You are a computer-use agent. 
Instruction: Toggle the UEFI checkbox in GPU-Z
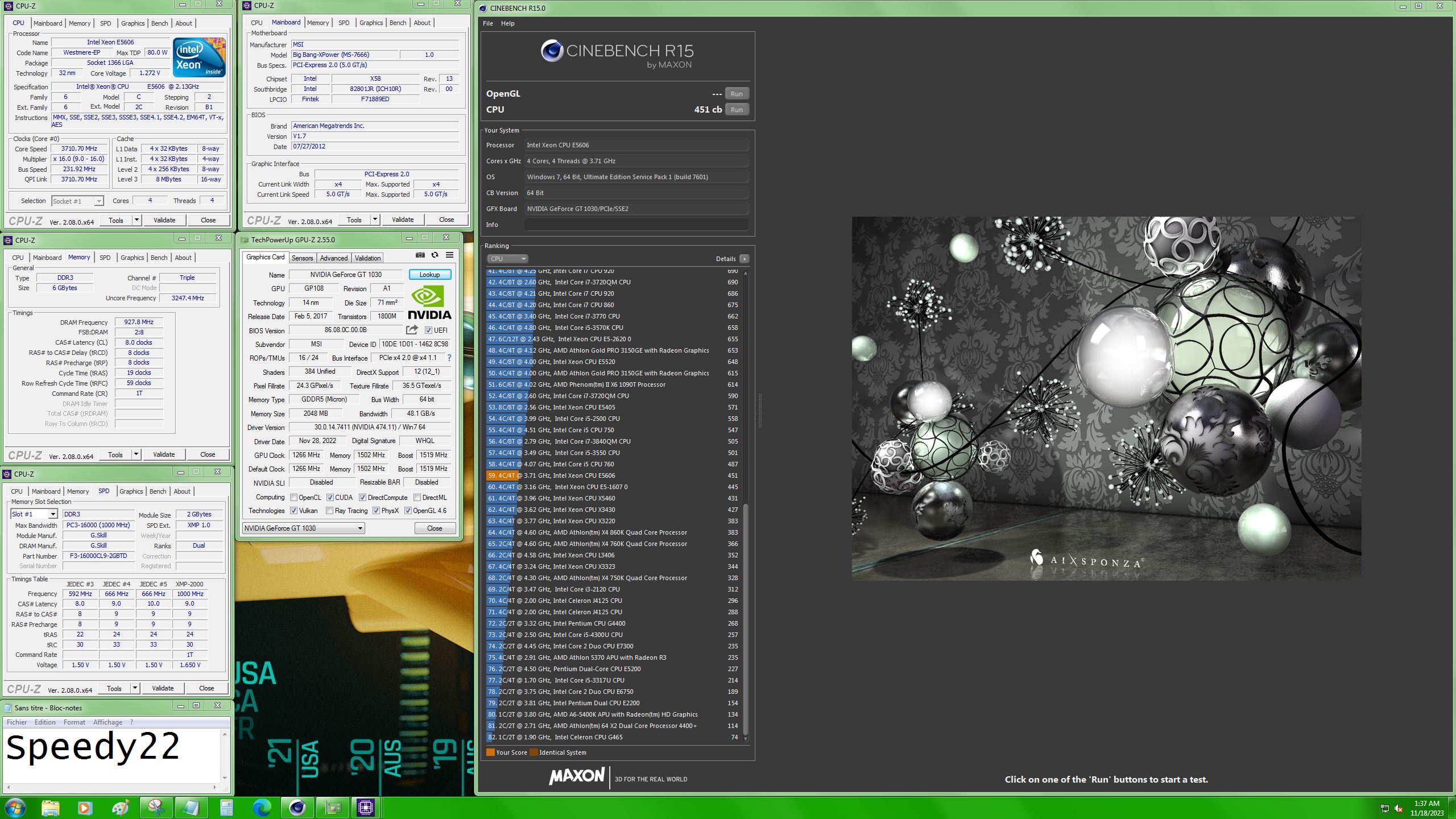click(x=428, y=330)
